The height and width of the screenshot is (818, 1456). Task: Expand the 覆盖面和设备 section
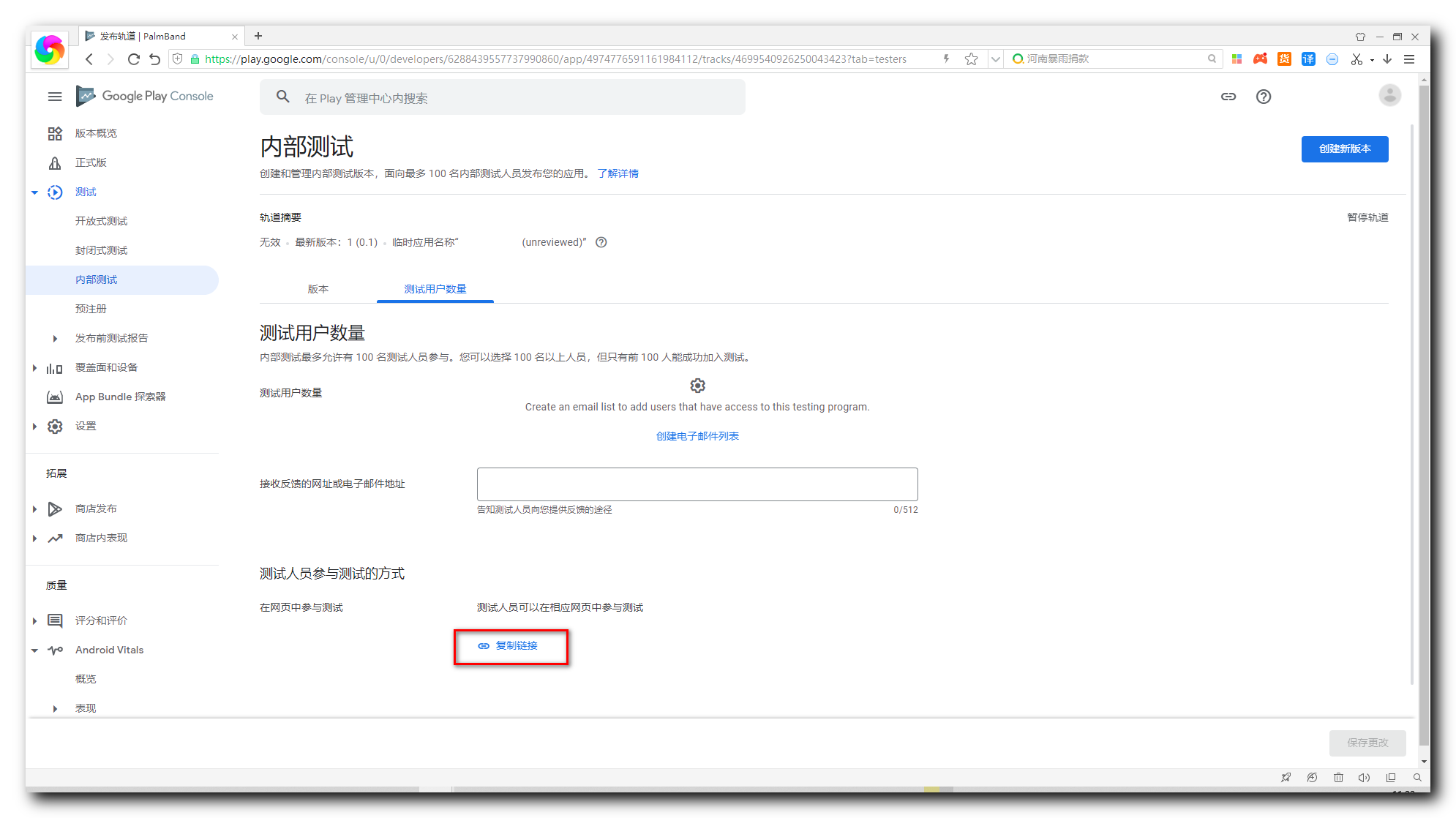tap(34, 368)
